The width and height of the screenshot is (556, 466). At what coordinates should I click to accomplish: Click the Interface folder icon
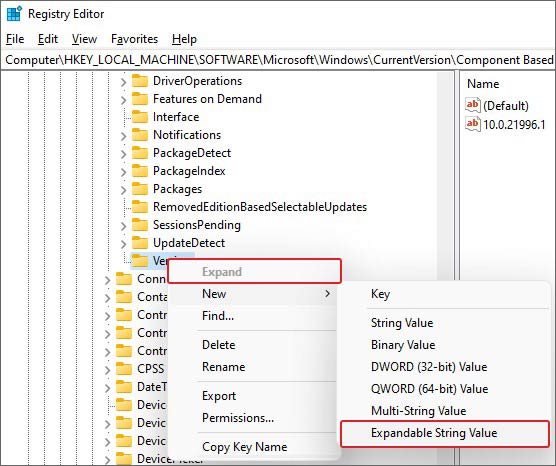coord(140,117)
